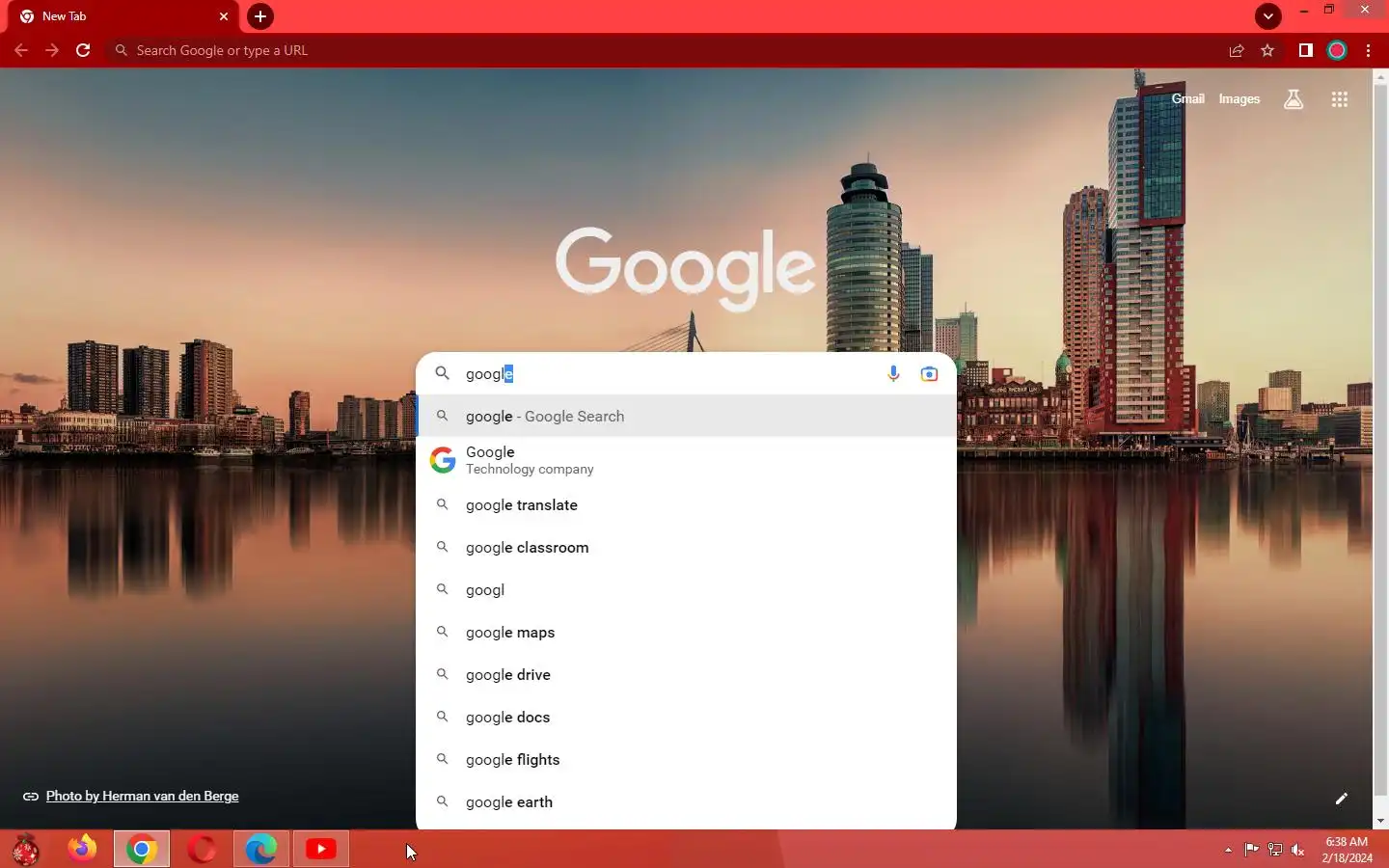Viewport: 1389px width, 868px height.
Task: Open the Chrome three-dot menu
Action: click(1368, 50)
